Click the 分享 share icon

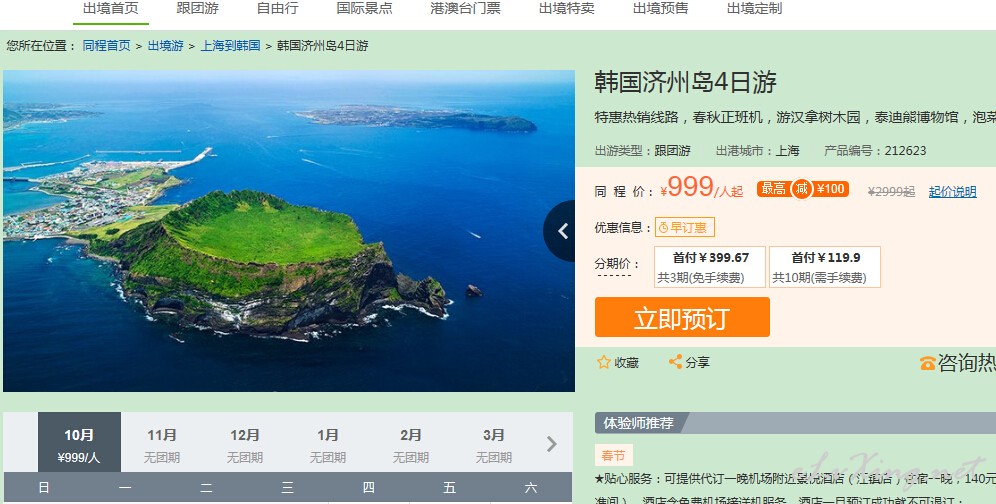(x=675, y=362)
